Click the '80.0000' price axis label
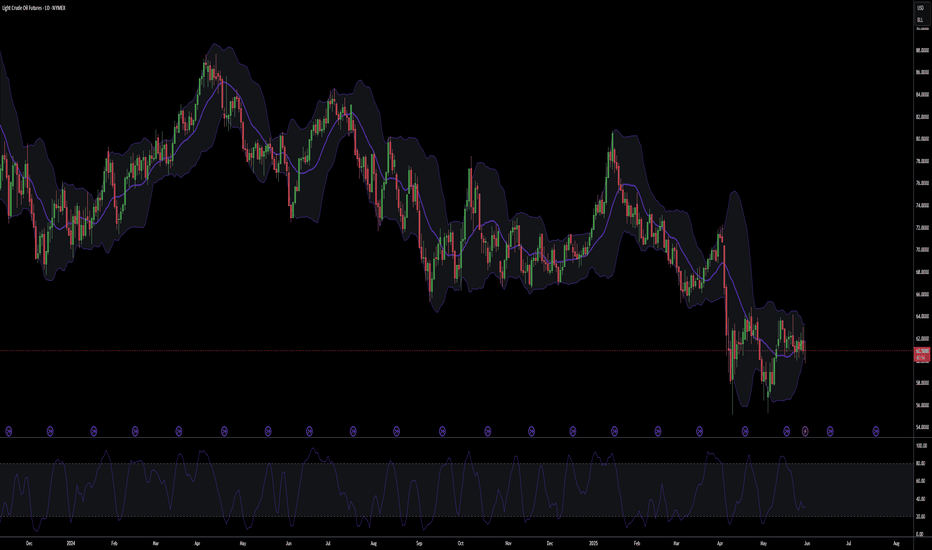 [x=922, y=139]
